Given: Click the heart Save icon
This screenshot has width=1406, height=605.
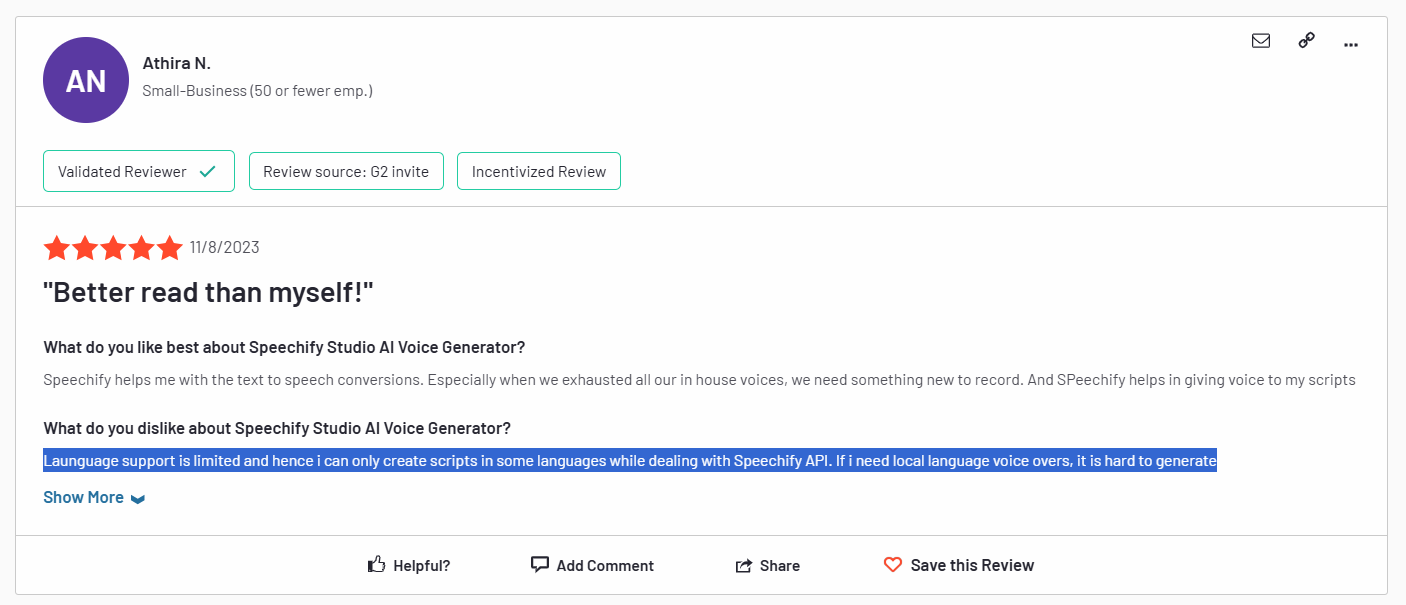Looking at the screenshot, I should (893, 565).
